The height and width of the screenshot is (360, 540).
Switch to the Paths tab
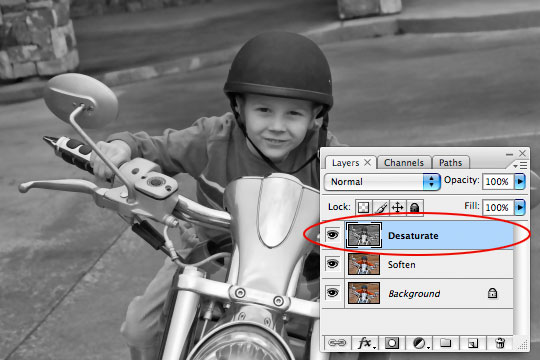pos(450,163)
